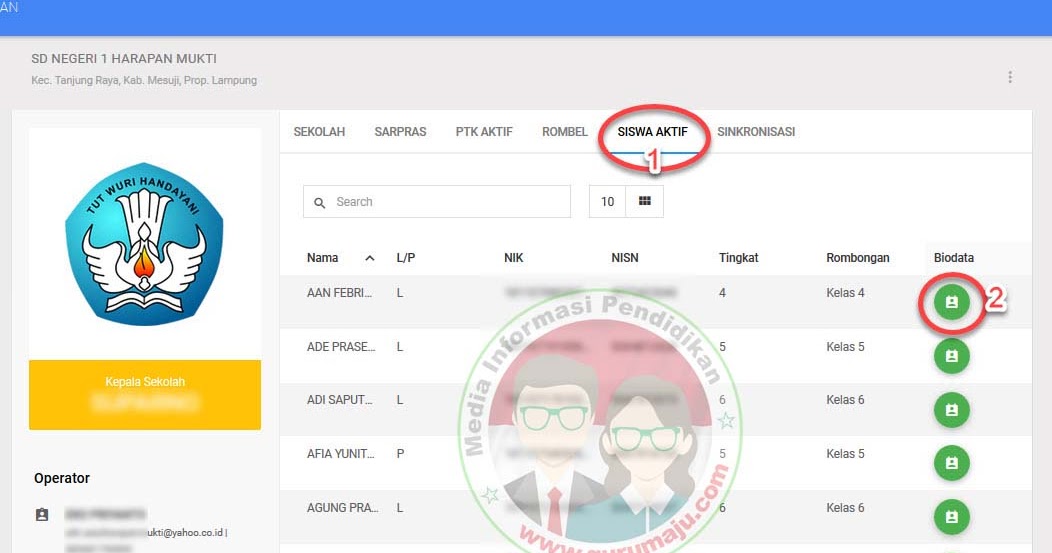The image size is (1052, 553).
Task: Click the NIK column header
Action: tap(513, 258)
